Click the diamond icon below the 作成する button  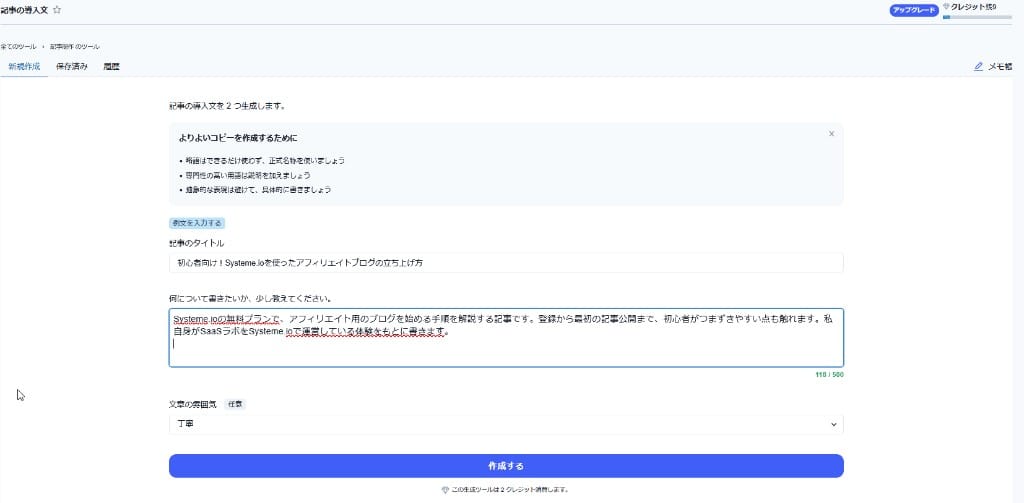tap(445, 489)
